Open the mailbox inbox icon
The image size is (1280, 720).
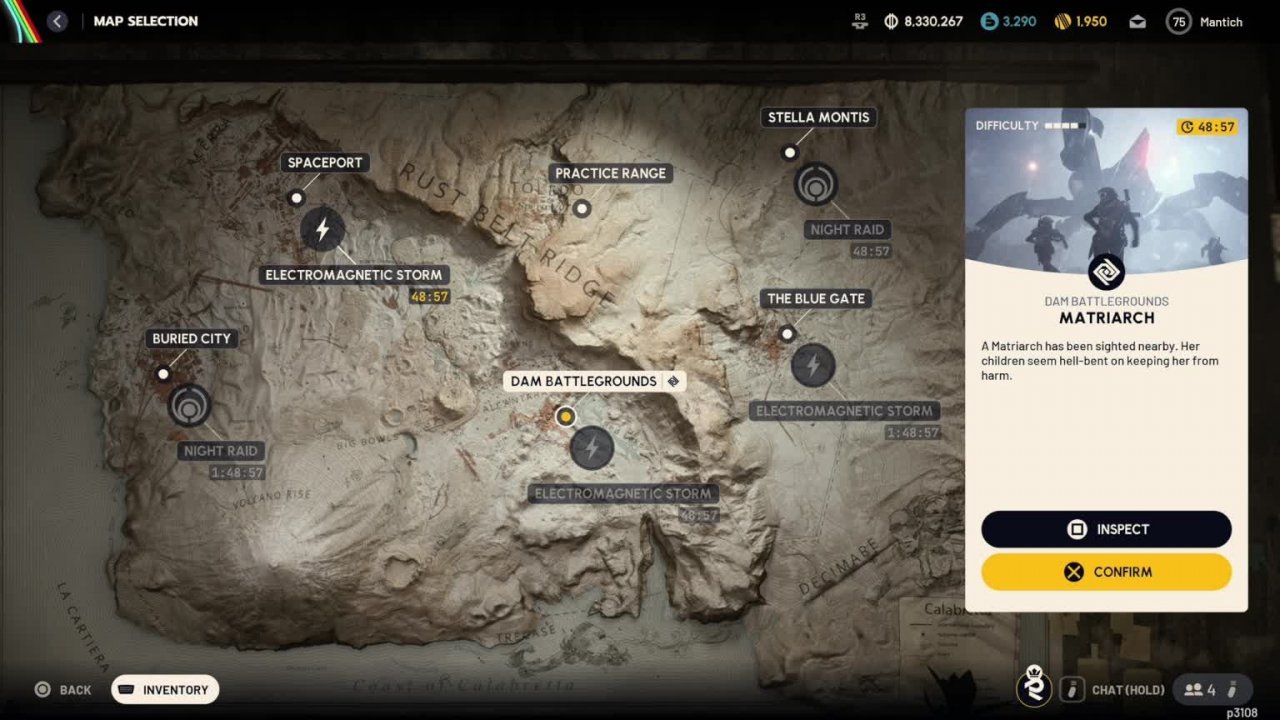click(1137, 21)
